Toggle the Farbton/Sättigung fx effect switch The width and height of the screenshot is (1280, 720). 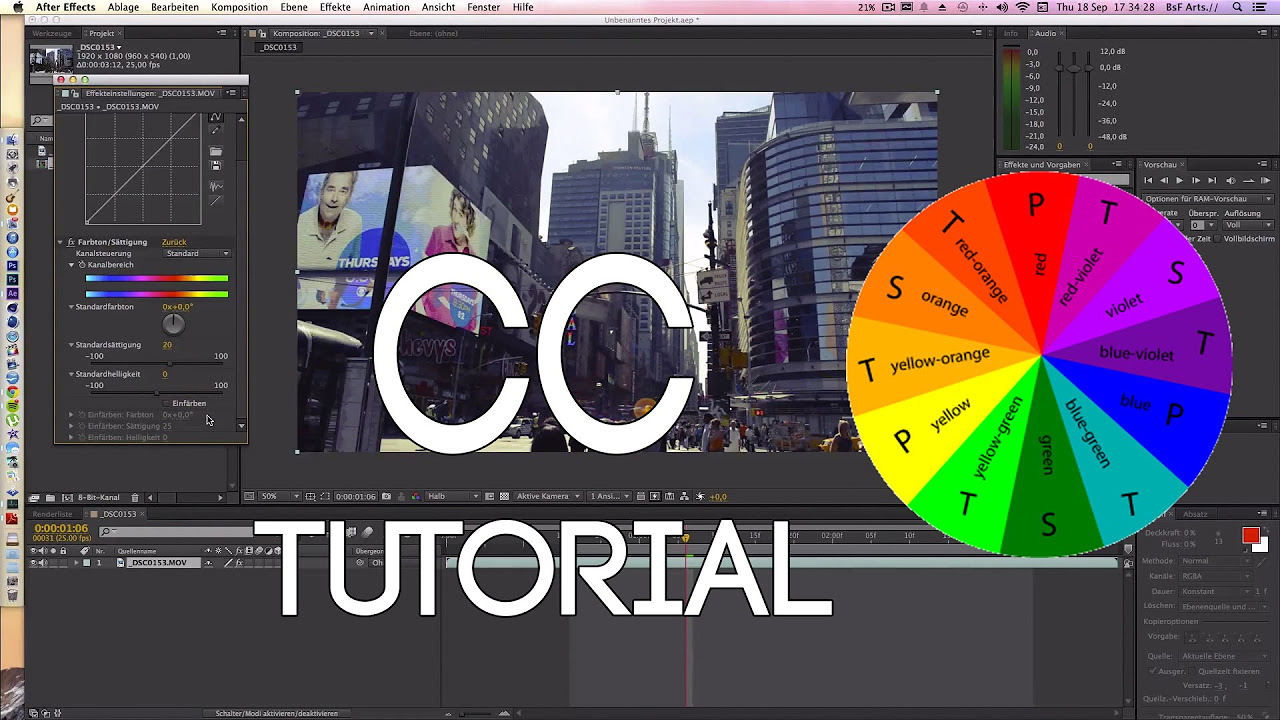pos(71,242)
